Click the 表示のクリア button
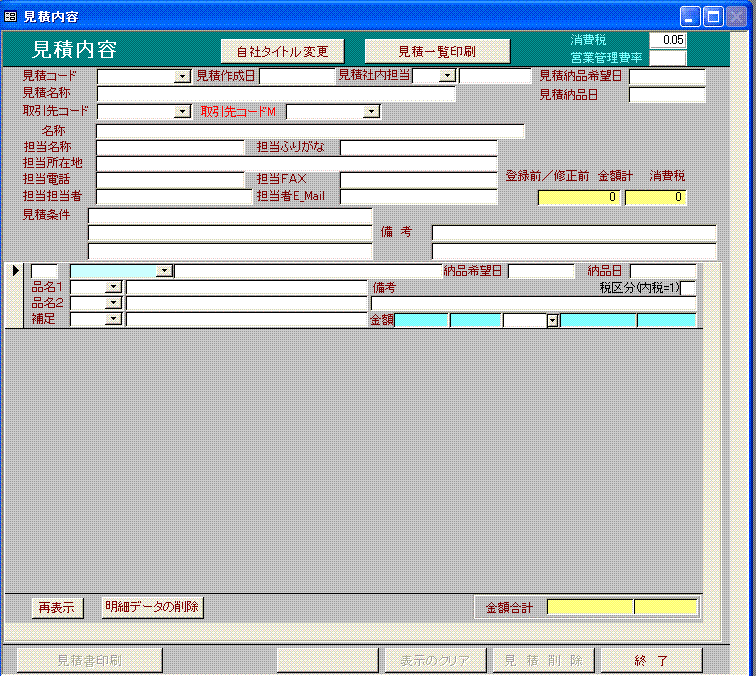The image size is (756, 676). 435,660
